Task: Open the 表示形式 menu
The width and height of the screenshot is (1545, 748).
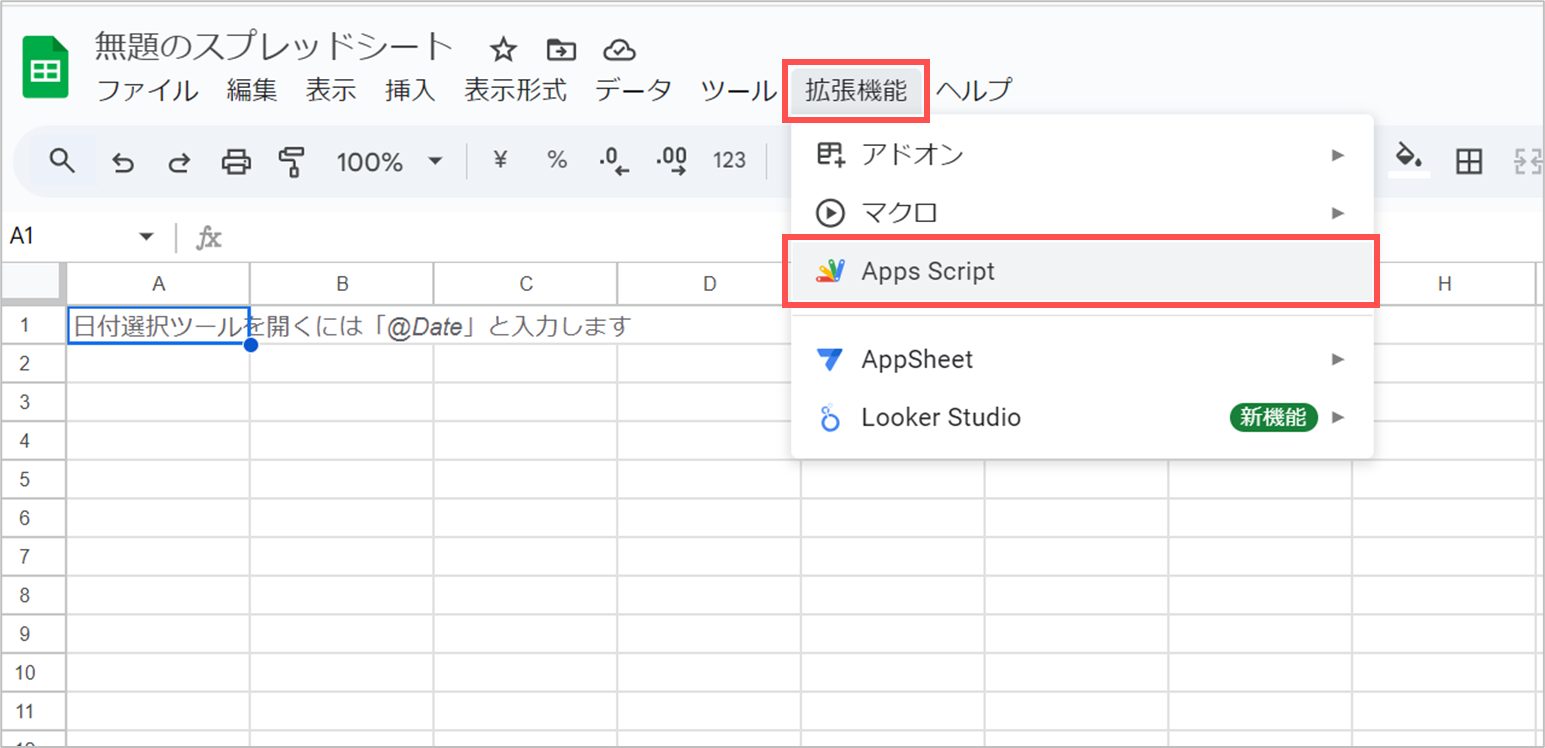Action: [x=515, y=90]
